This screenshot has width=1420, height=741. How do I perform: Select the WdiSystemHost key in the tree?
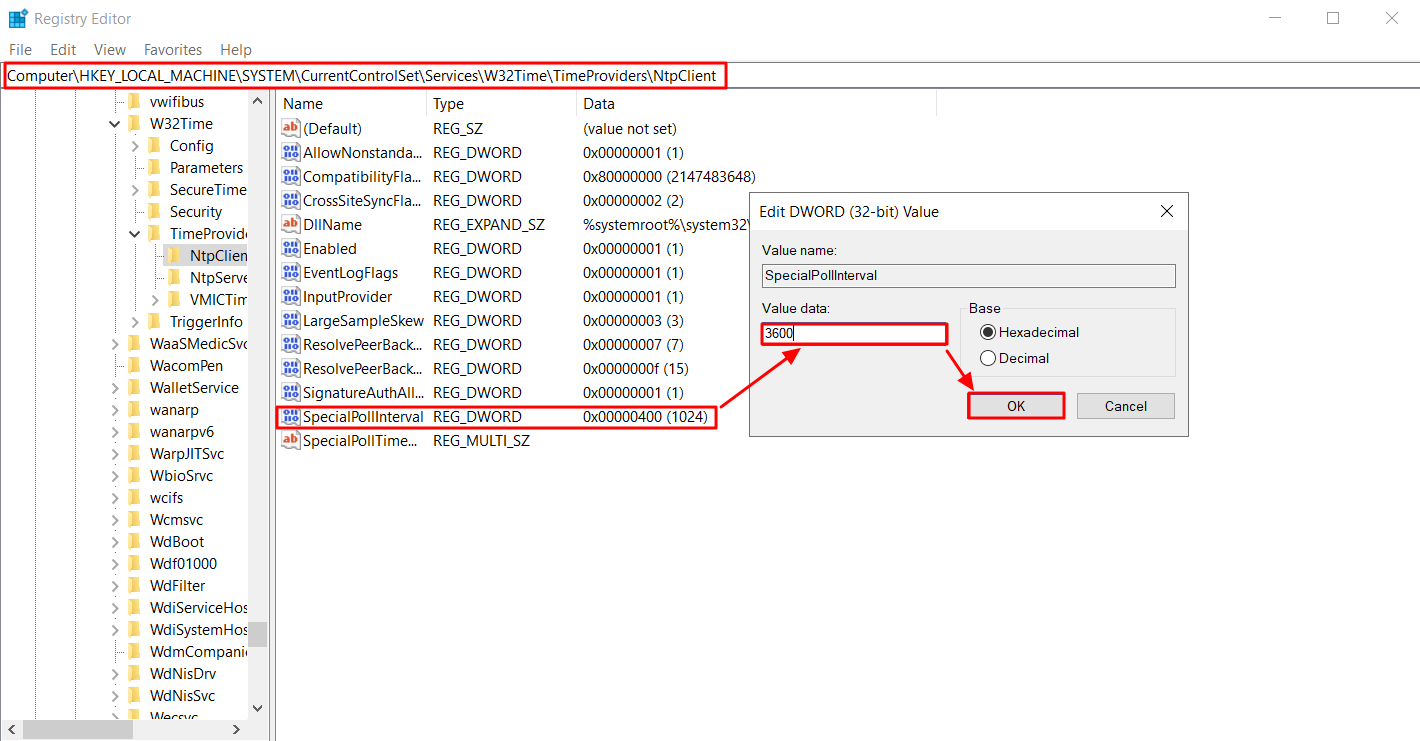tap(198, 630)
